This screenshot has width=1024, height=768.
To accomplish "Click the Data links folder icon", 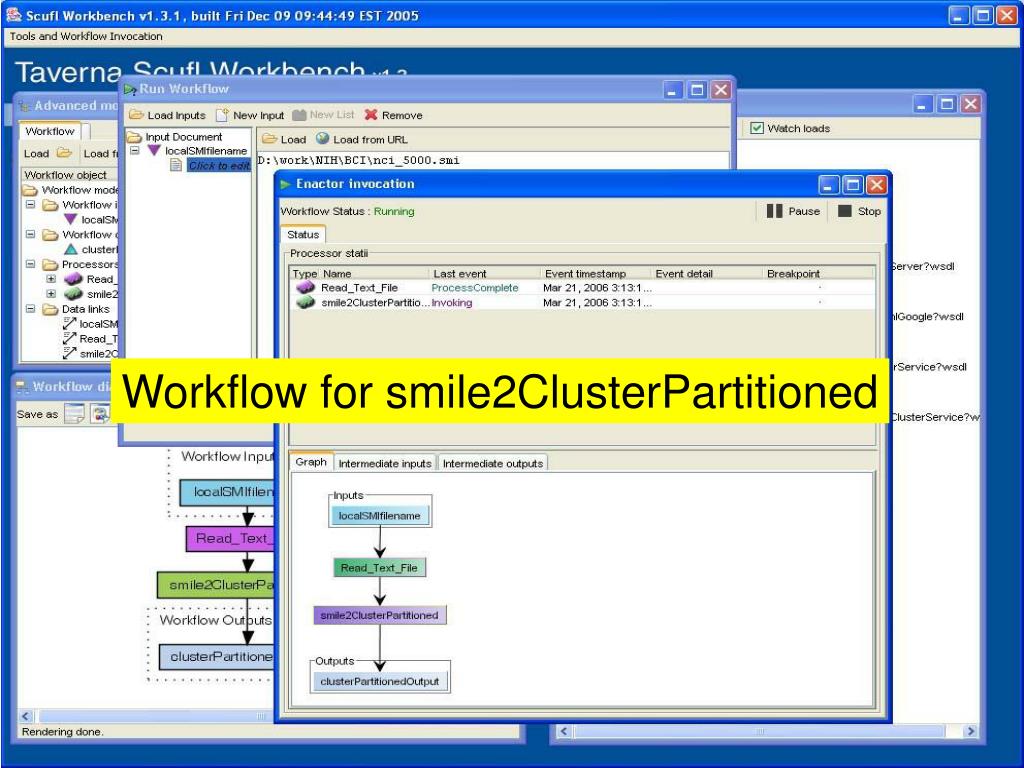I will (x=50, y=309).
